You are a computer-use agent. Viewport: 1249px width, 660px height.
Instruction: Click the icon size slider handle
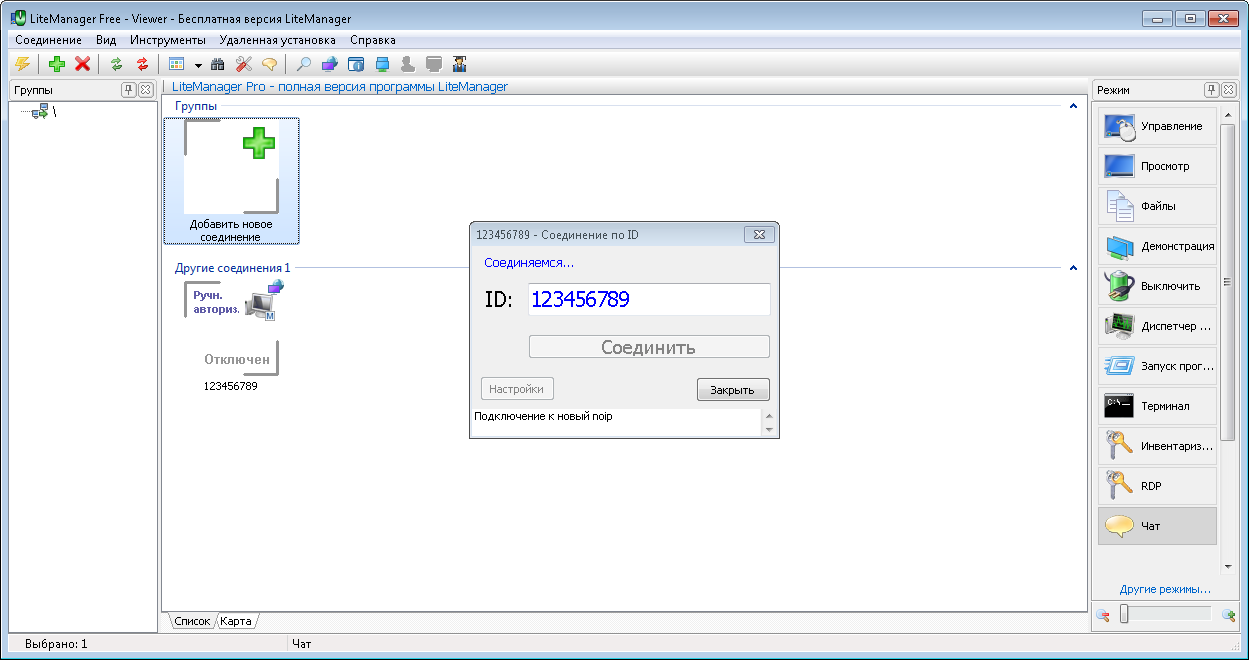(1124, 614)
